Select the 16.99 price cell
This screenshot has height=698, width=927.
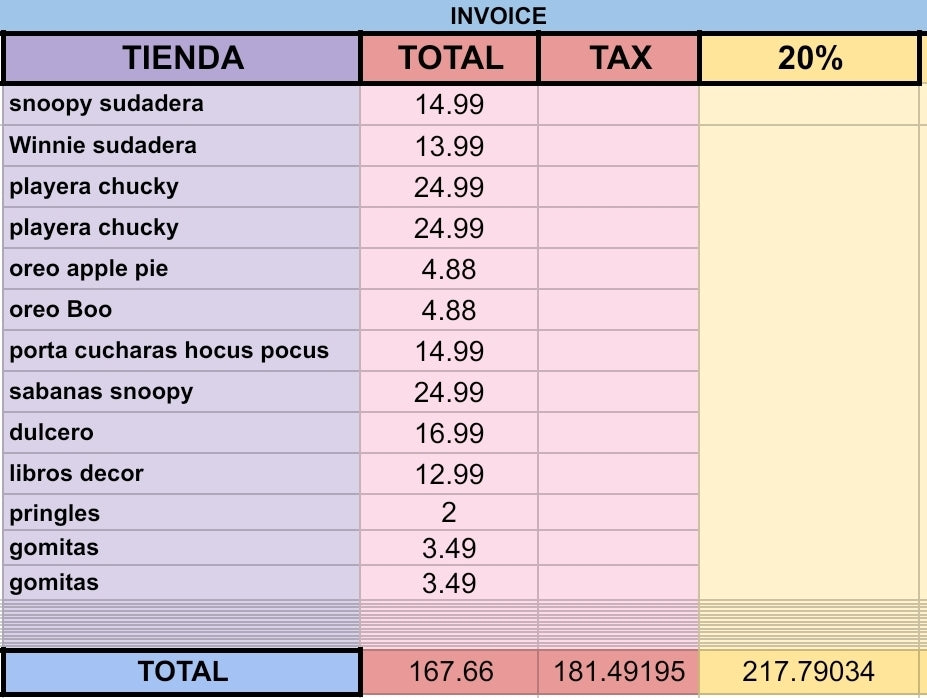click(449, 434)
